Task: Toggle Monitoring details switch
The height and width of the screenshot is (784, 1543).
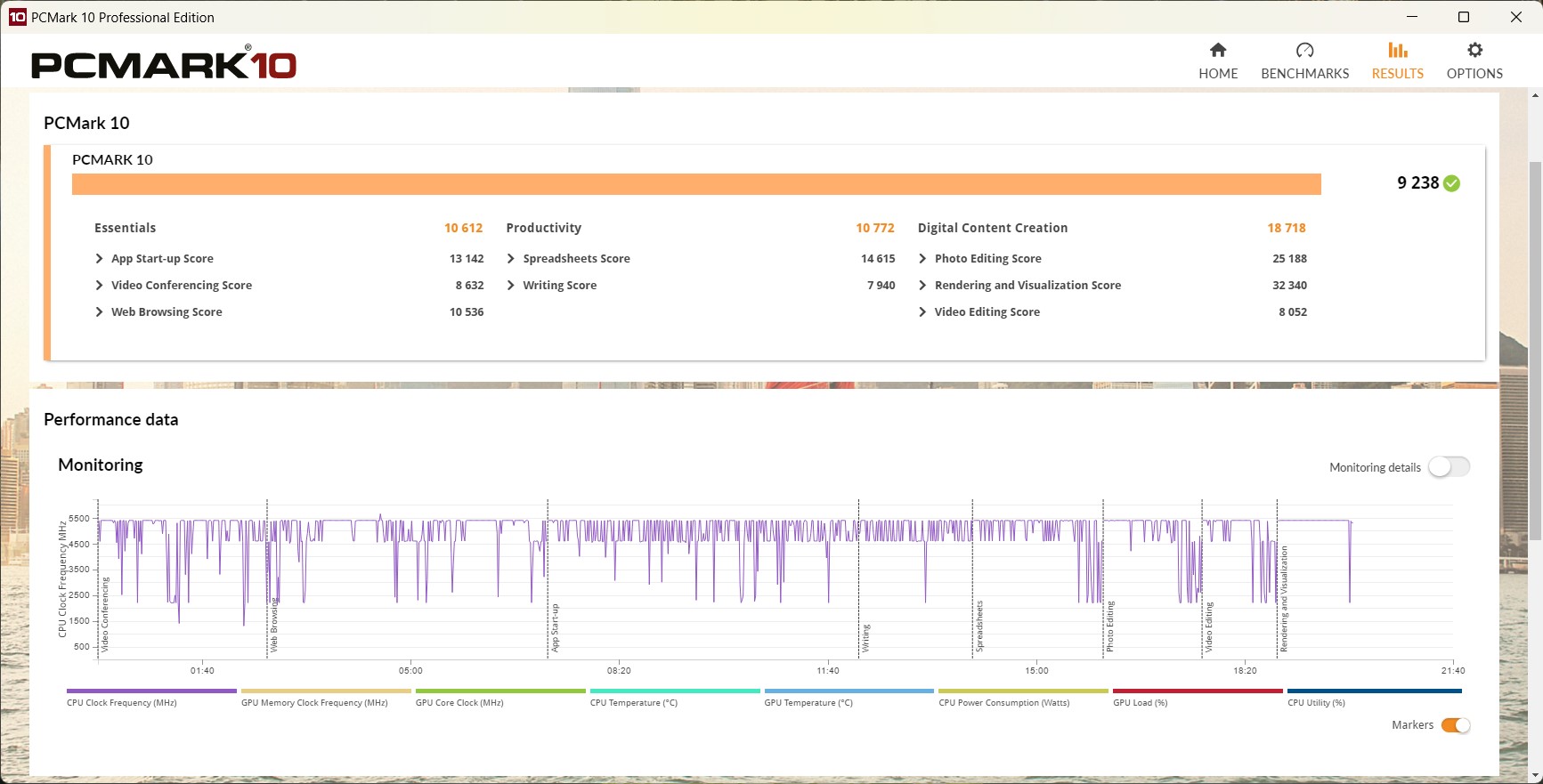Action: [x=1449, y=467]
